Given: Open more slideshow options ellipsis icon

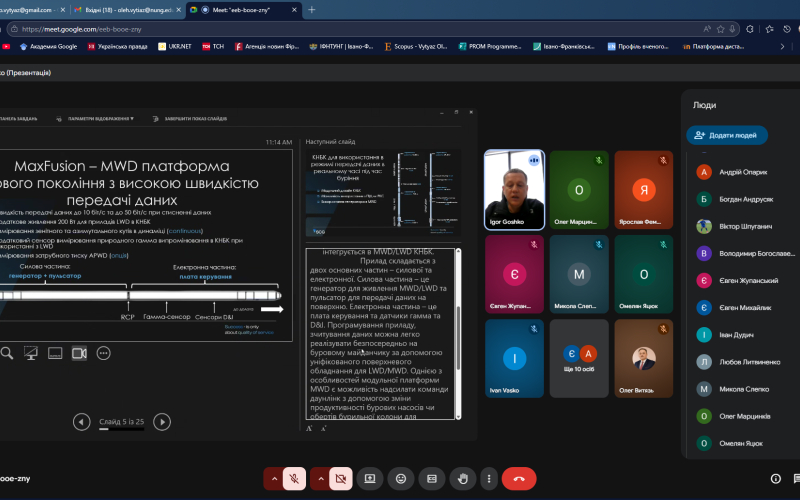Looking at the screenshot, I should click(104, 353).
